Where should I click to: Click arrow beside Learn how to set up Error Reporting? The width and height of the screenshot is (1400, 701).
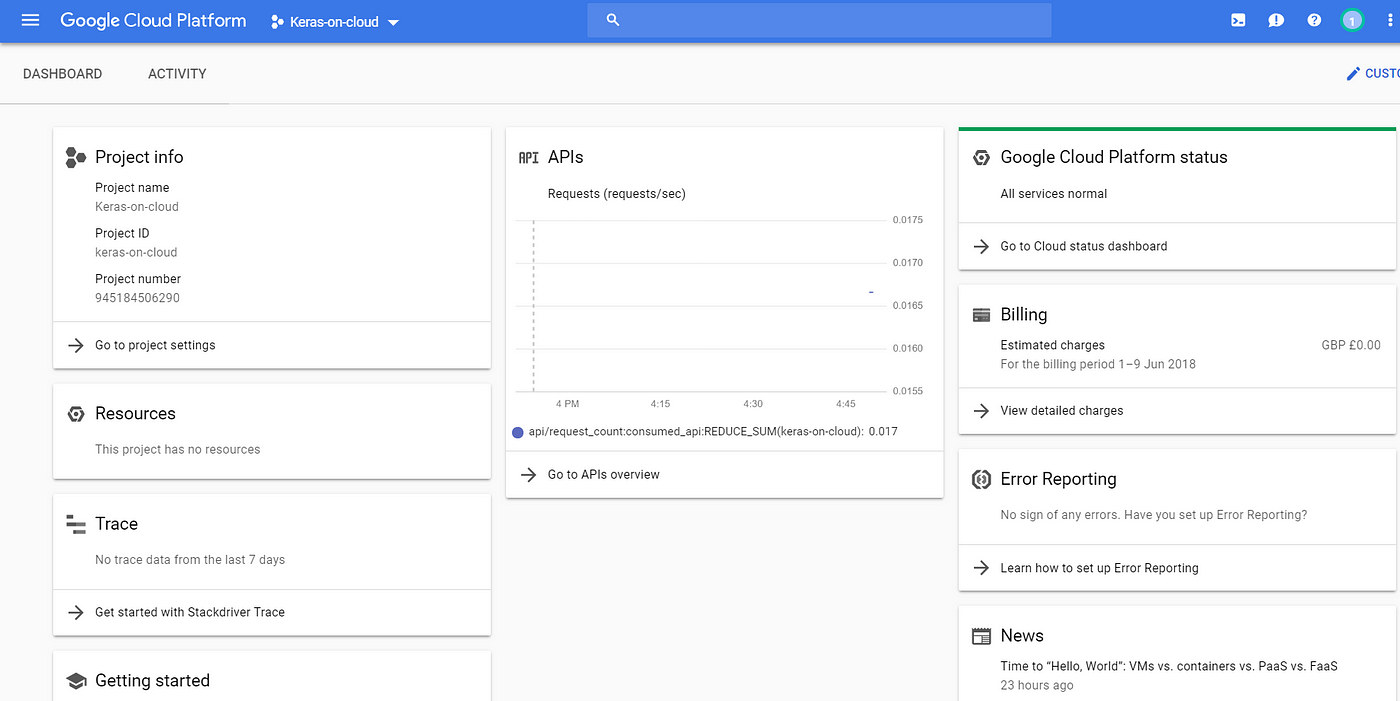point(981,568)
